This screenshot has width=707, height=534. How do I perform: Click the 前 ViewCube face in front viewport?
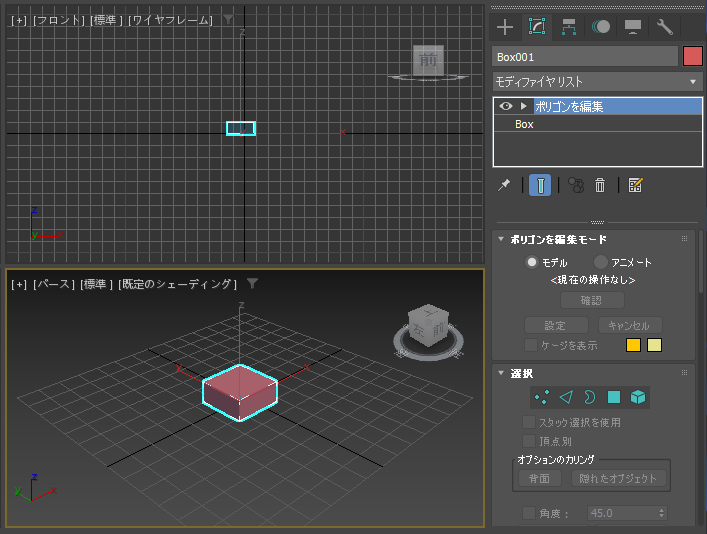(428, 60)
